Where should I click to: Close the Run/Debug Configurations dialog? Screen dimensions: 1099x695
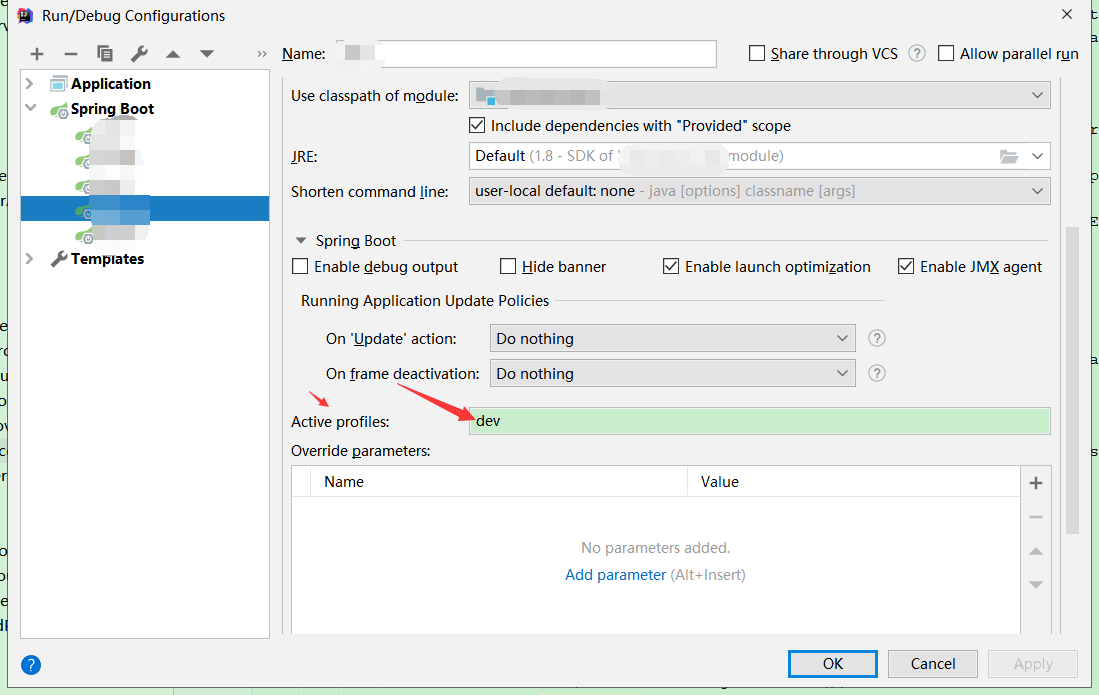pyautogui.click(x=1067, y=14)
